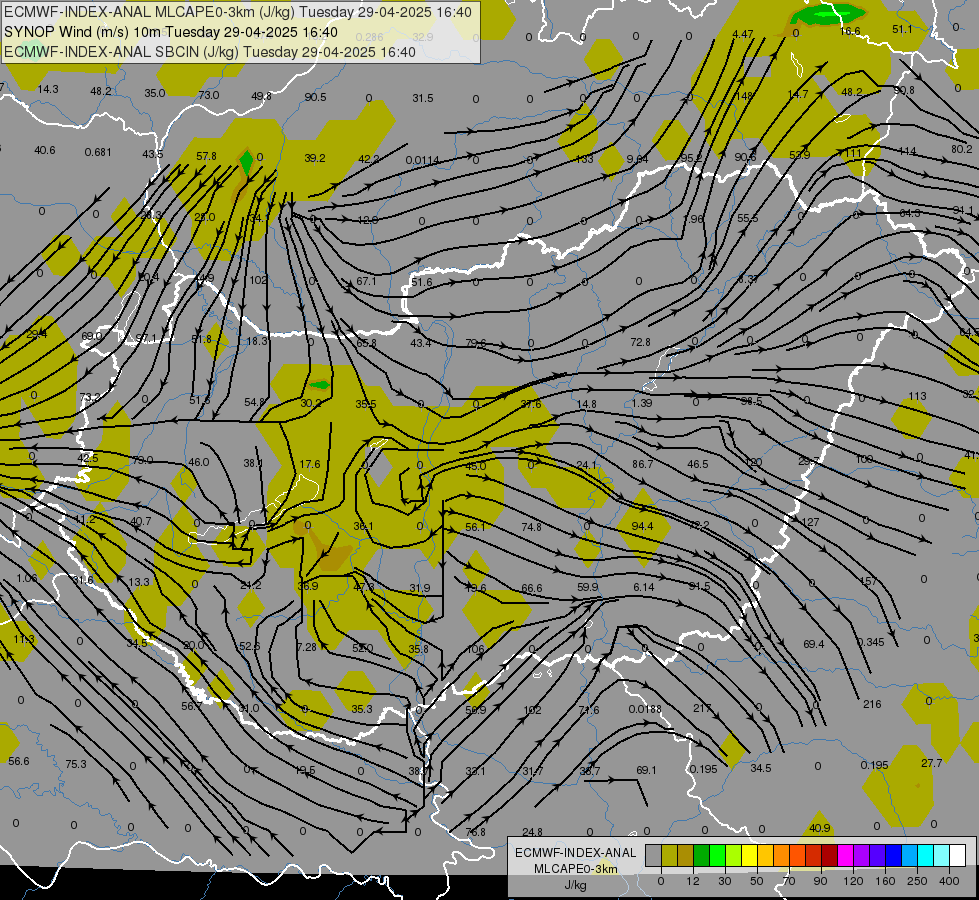Viewport: 979px width, 900px height.
Task: Click legend tick label 70
Action: (789, 881)
